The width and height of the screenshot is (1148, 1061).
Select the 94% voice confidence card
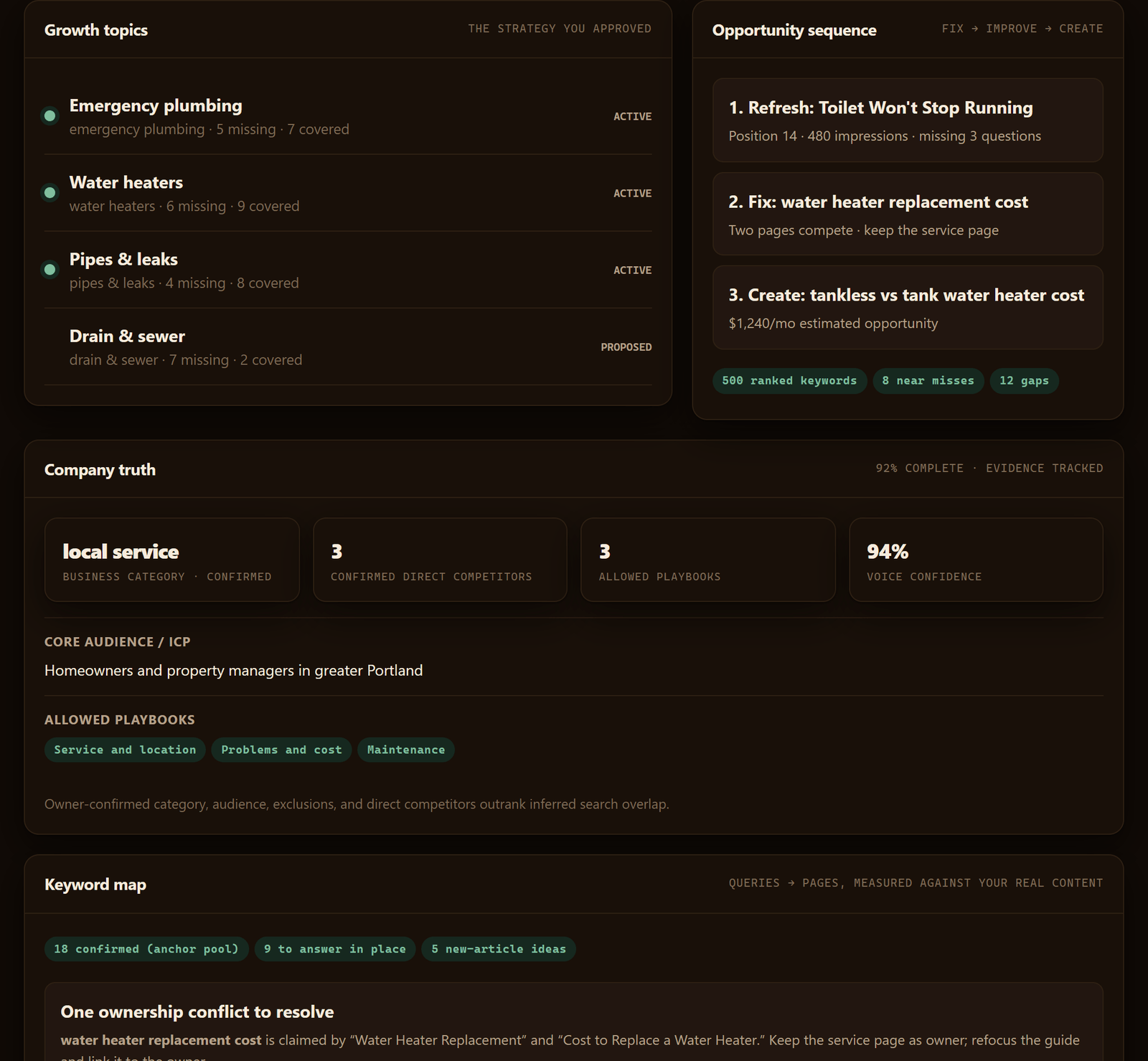(x=976, y=560)
